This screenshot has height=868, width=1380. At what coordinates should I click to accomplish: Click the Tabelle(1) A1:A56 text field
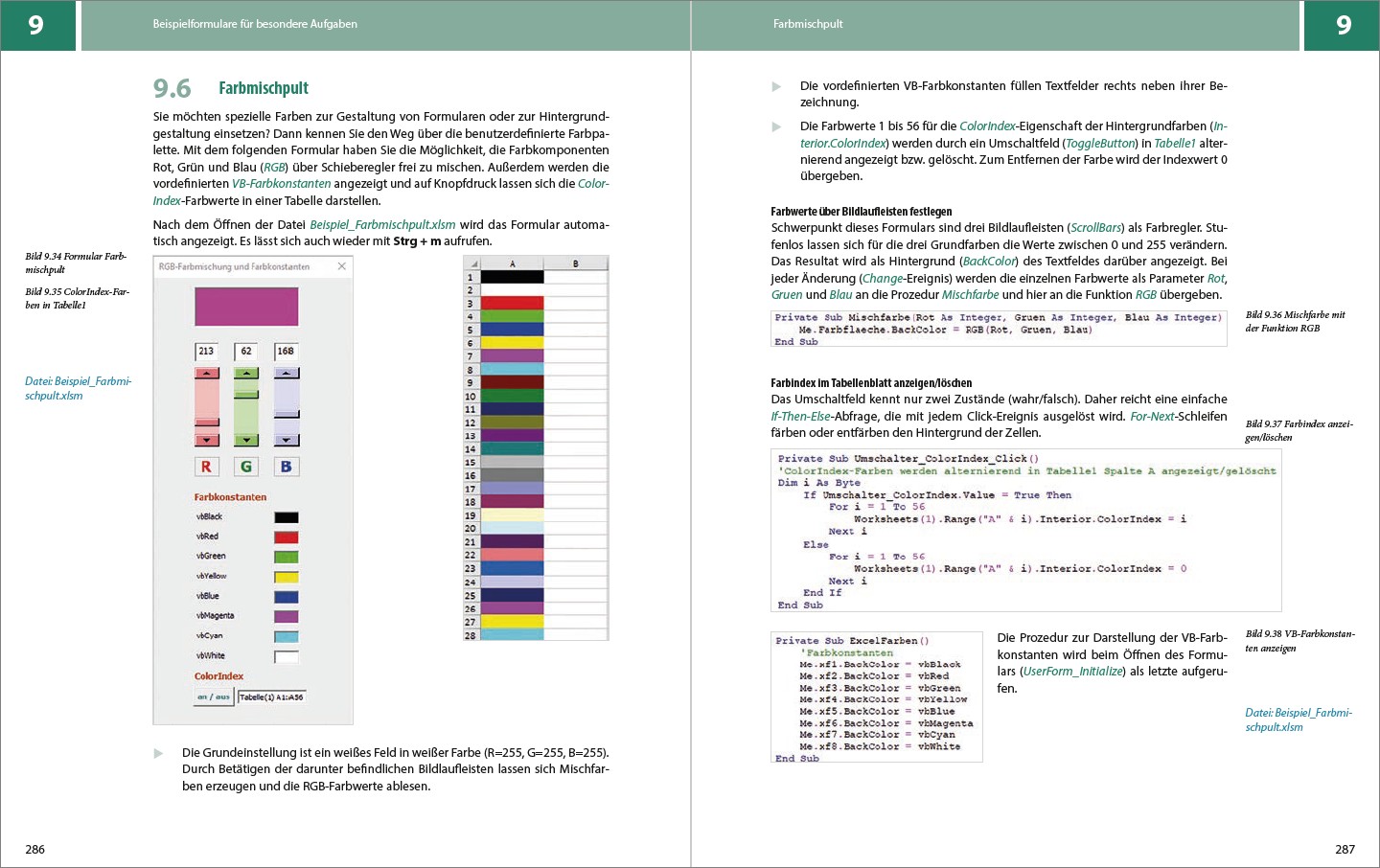coord(271,697)
